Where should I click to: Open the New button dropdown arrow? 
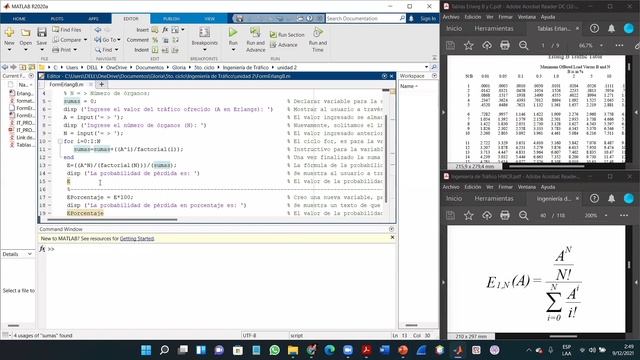click(9, 50)
